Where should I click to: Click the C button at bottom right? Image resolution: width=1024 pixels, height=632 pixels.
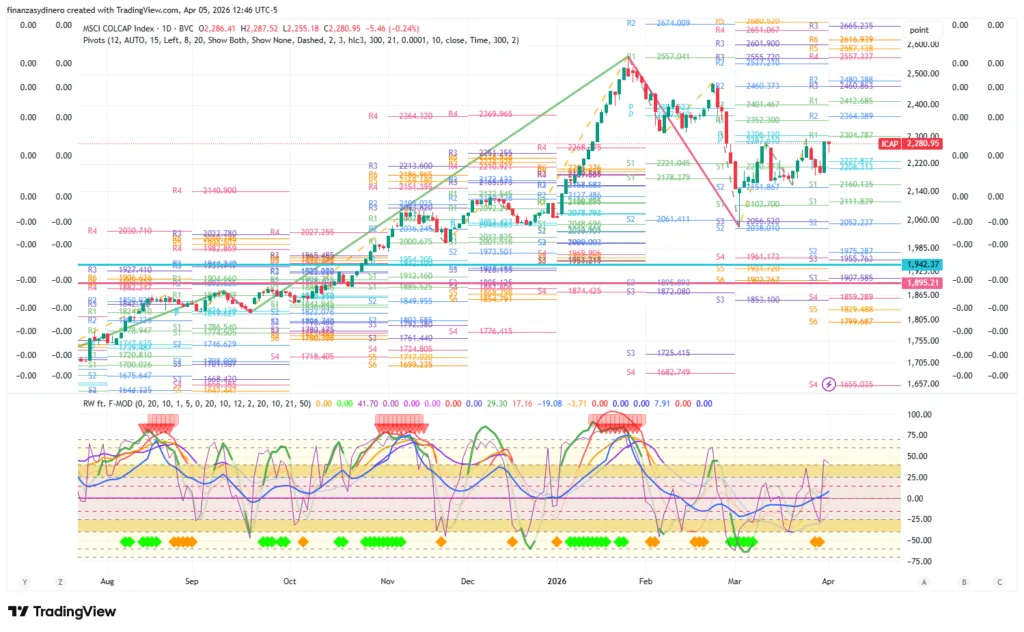(x=999, y=581)
